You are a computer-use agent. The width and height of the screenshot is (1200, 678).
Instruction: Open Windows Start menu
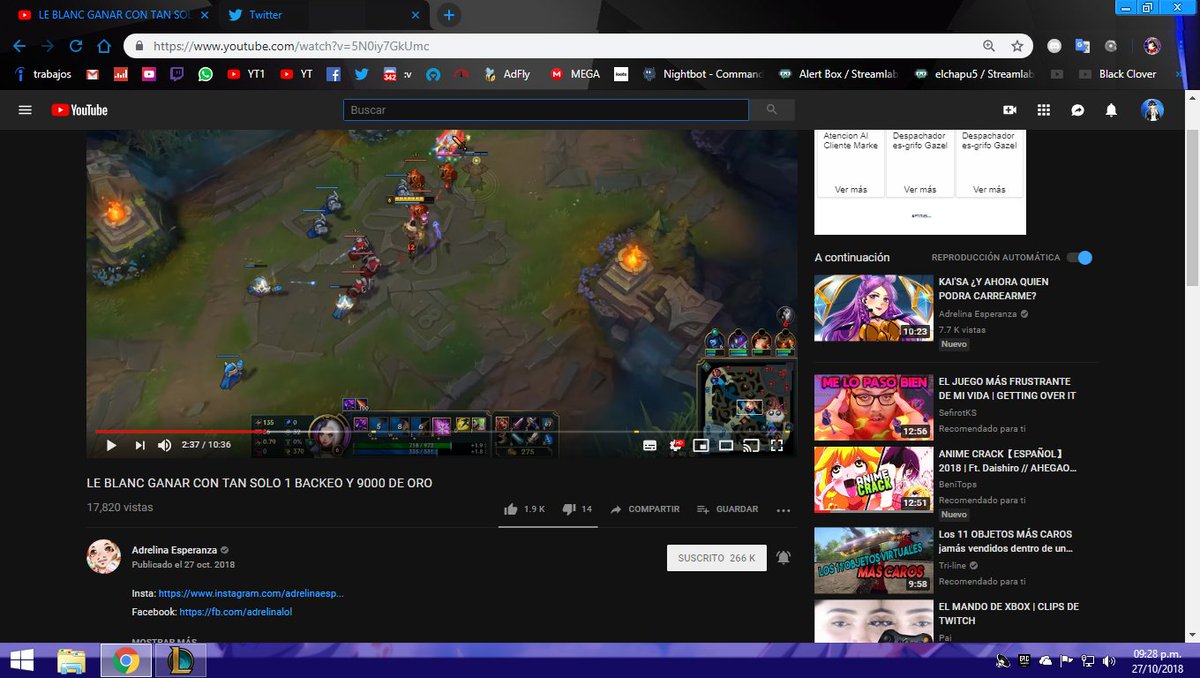tap(22, 660)
